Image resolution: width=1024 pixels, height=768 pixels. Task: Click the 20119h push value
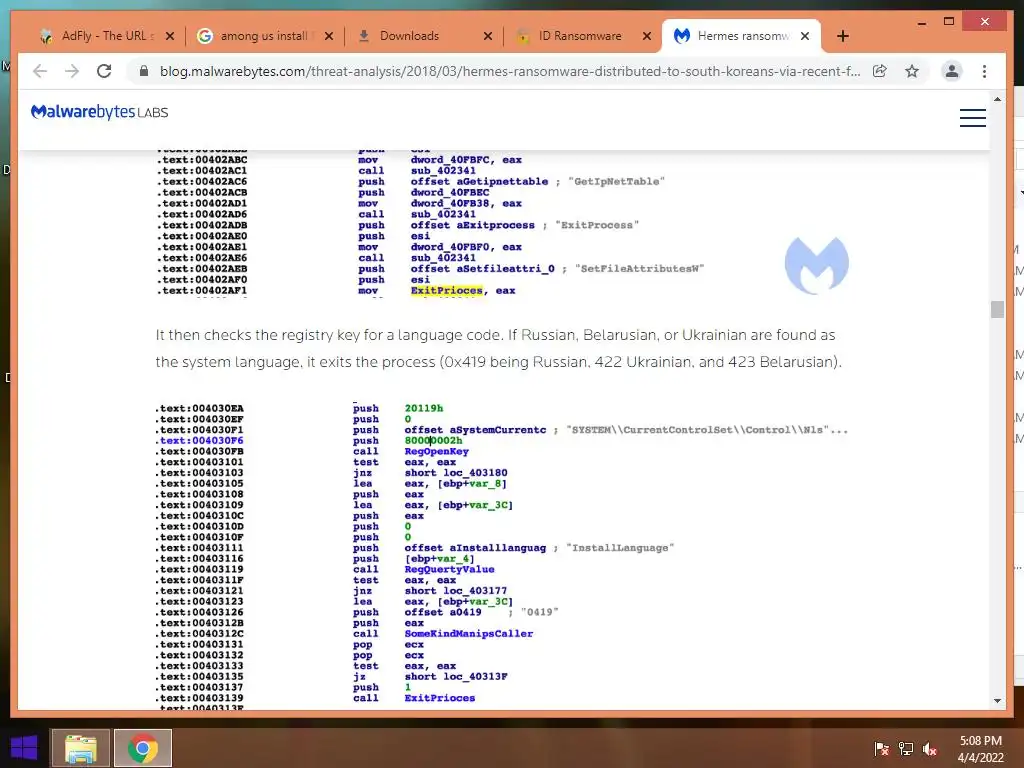pos(423,408)
